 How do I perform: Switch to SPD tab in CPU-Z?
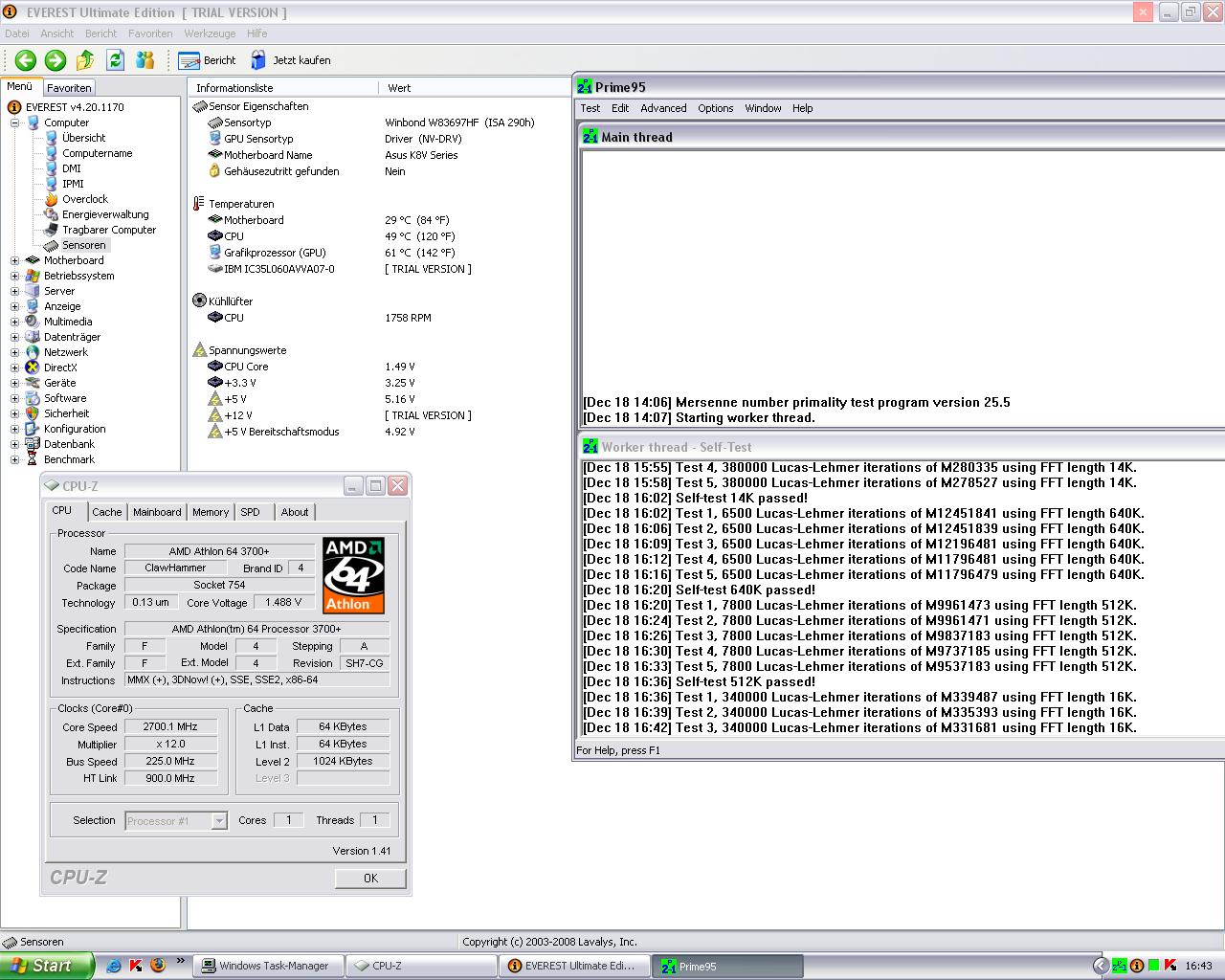251,512
